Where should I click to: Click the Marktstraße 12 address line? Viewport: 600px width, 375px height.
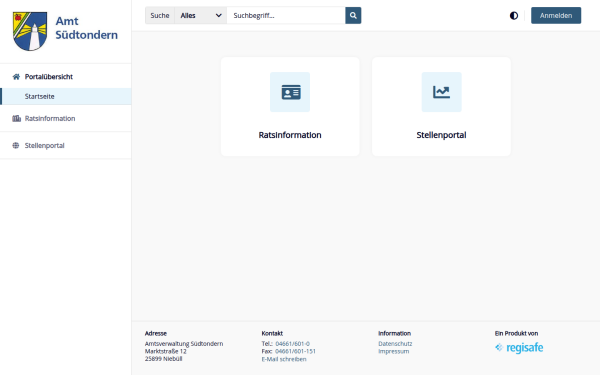[x=166, y=351]
